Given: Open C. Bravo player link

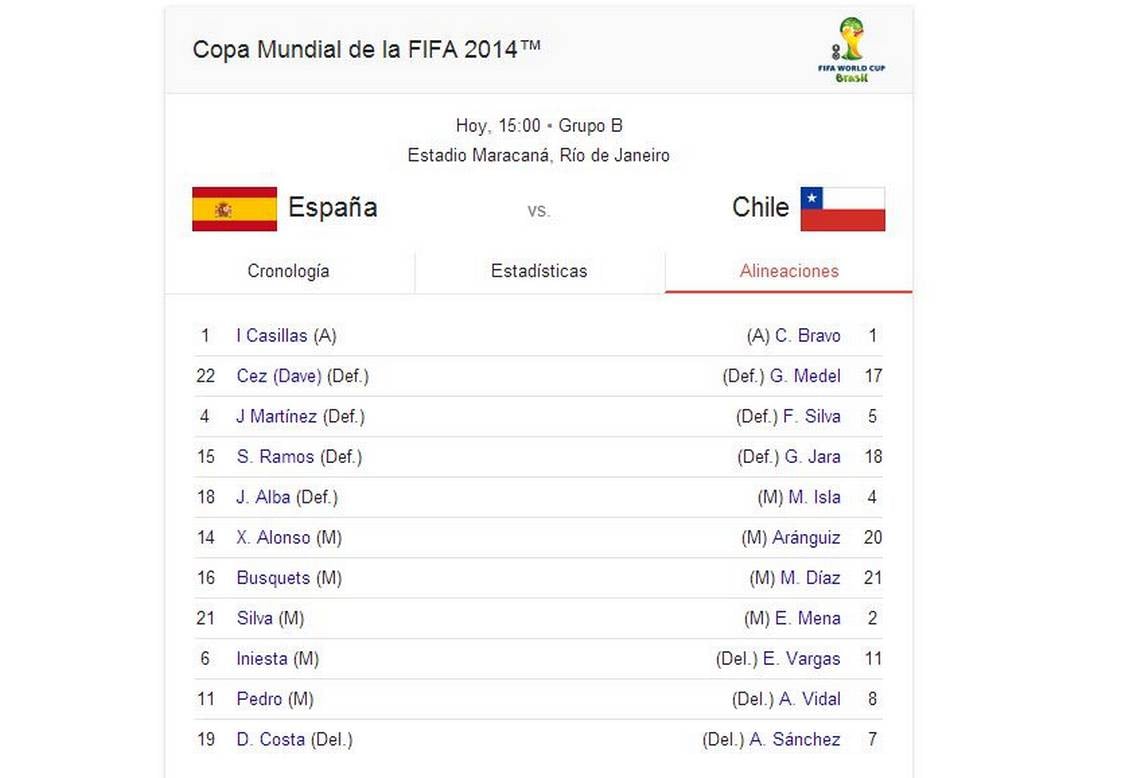Looking at the screenshot, I should 808,335.
